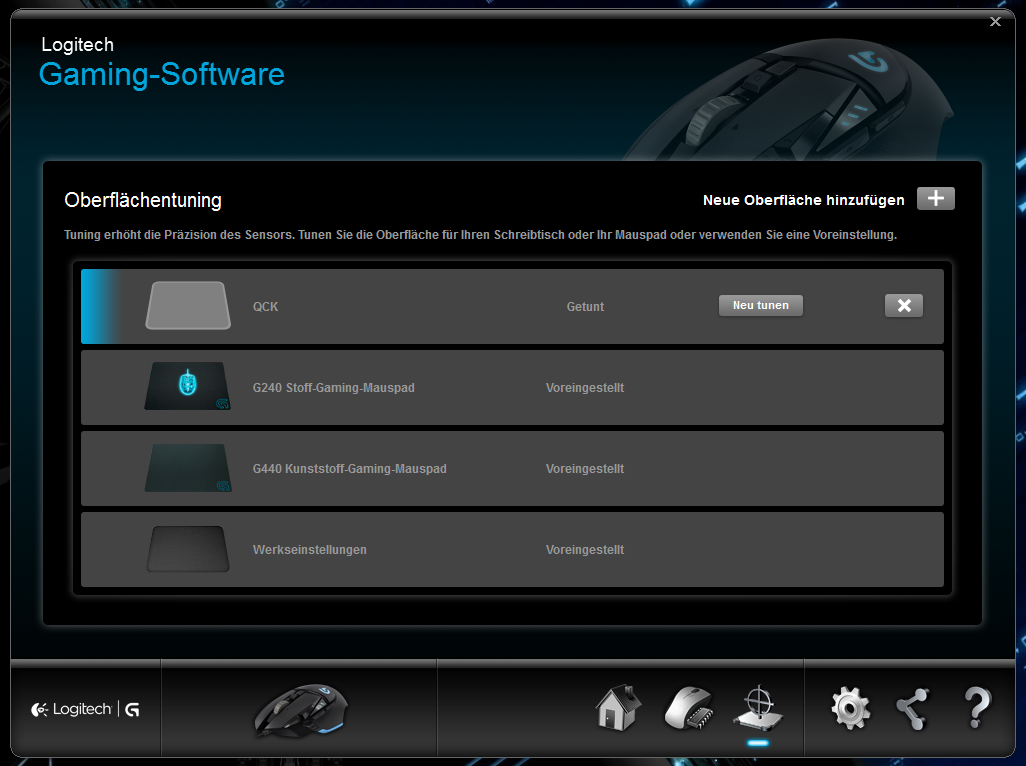Image resolution: width=1026 pixels, height=766 pixels.
Task: Open on-board memory mouse customization icon
Action: pyautogui.click(x=689, y=708)
